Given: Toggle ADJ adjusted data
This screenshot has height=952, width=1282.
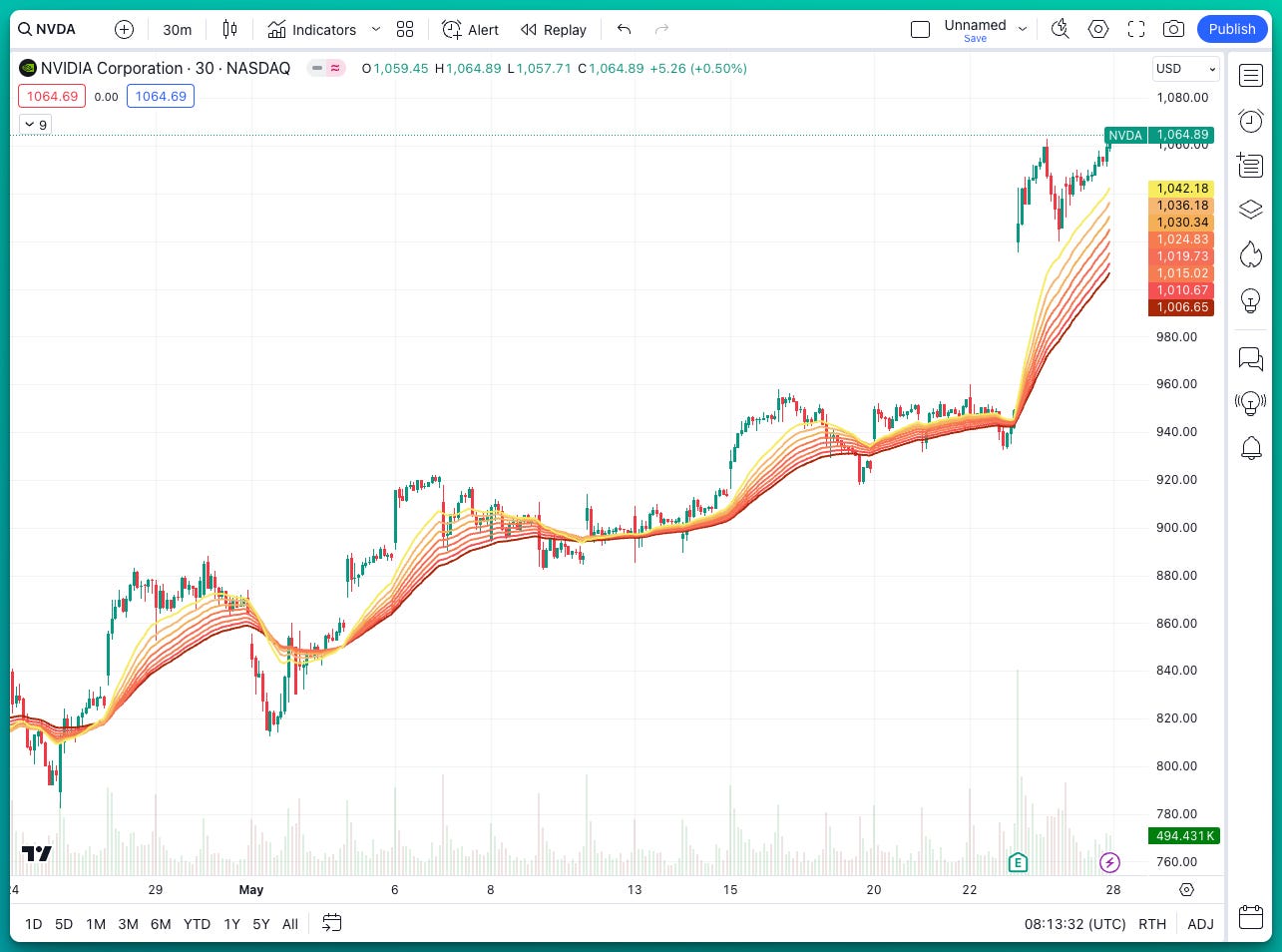Looking at the screenshot, I should [1200, 924].
